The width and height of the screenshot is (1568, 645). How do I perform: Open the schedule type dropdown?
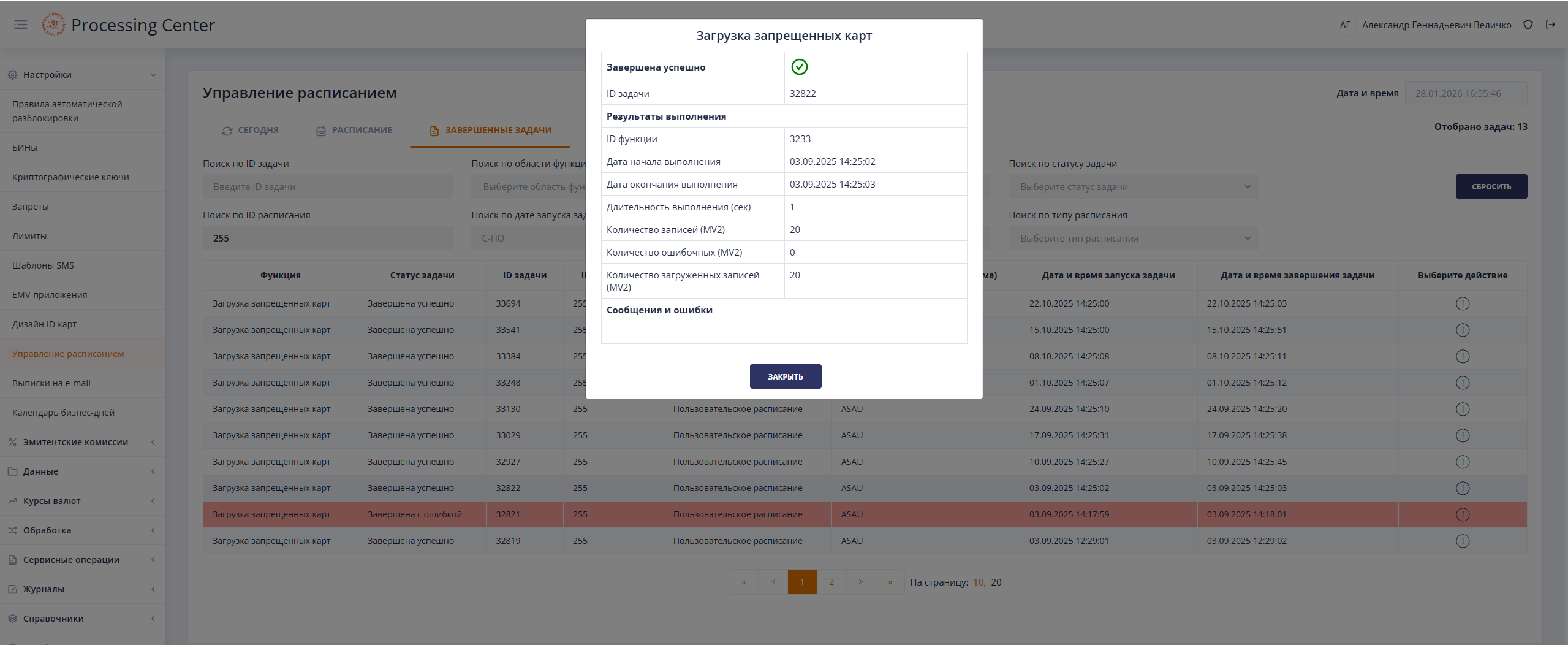click(1133, 239)
